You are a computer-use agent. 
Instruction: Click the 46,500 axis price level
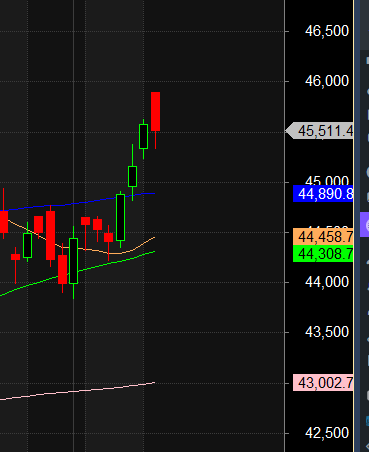[327, 31]
